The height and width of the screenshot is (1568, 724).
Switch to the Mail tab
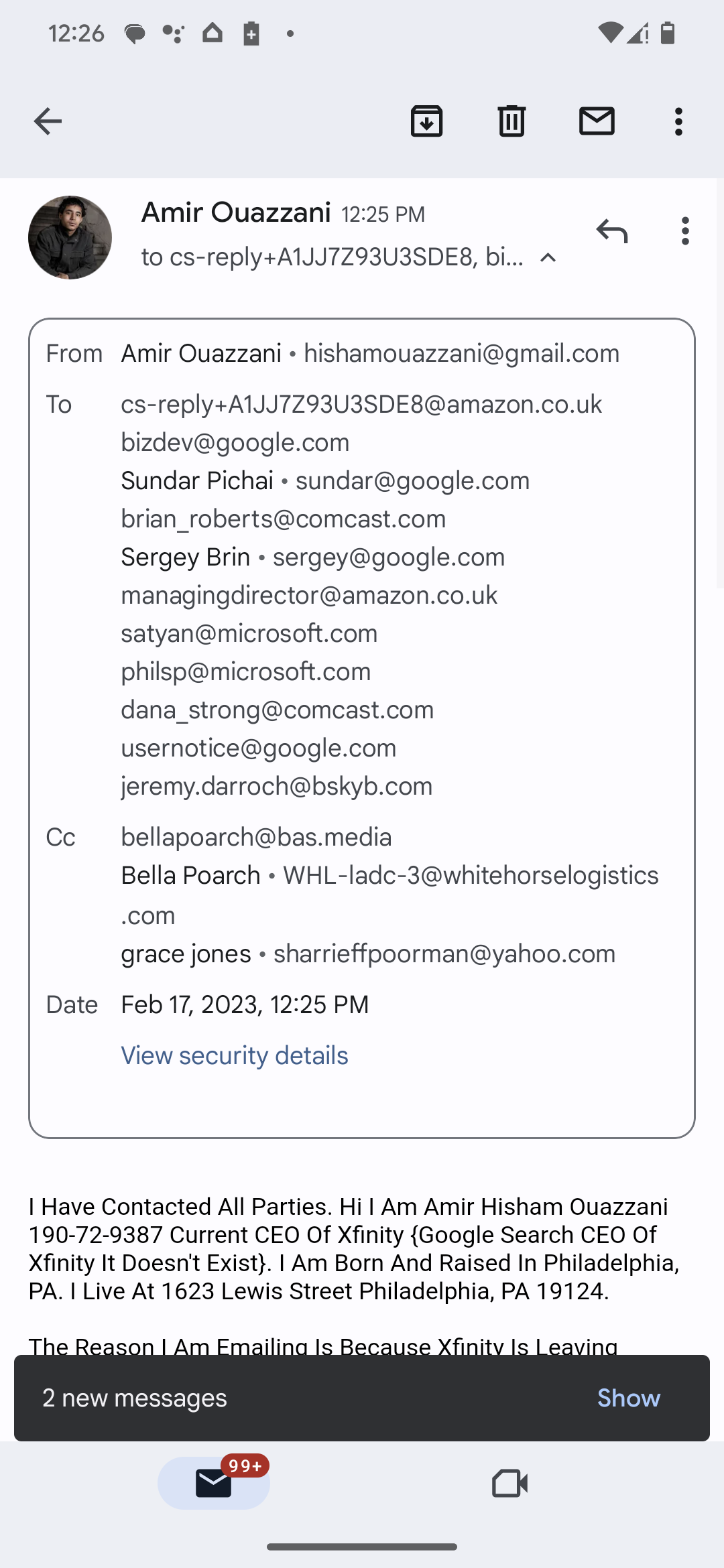coord(214,1483)
